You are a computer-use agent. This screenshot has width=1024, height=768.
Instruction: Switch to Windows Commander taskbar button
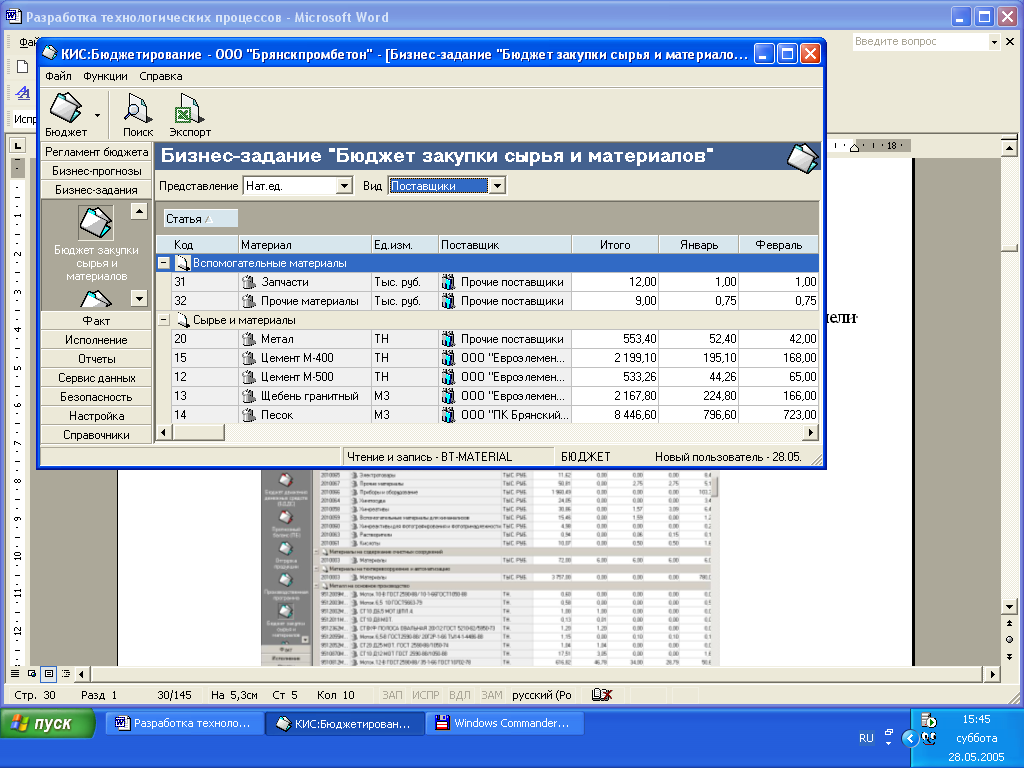[x=504, y=724]
